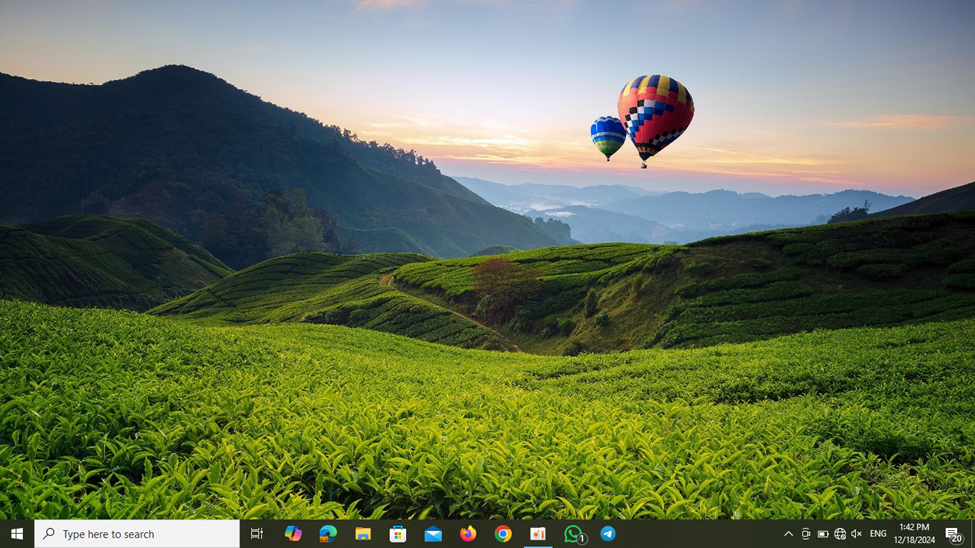Click the 'Type here to search' box
The width and height of the screenshot is (975, 548).
[137, 534]
